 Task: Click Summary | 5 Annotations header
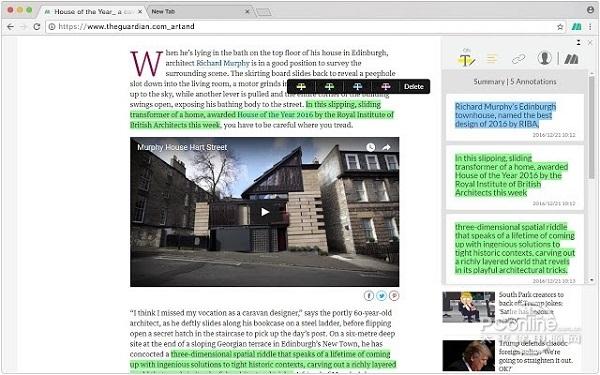515,82
